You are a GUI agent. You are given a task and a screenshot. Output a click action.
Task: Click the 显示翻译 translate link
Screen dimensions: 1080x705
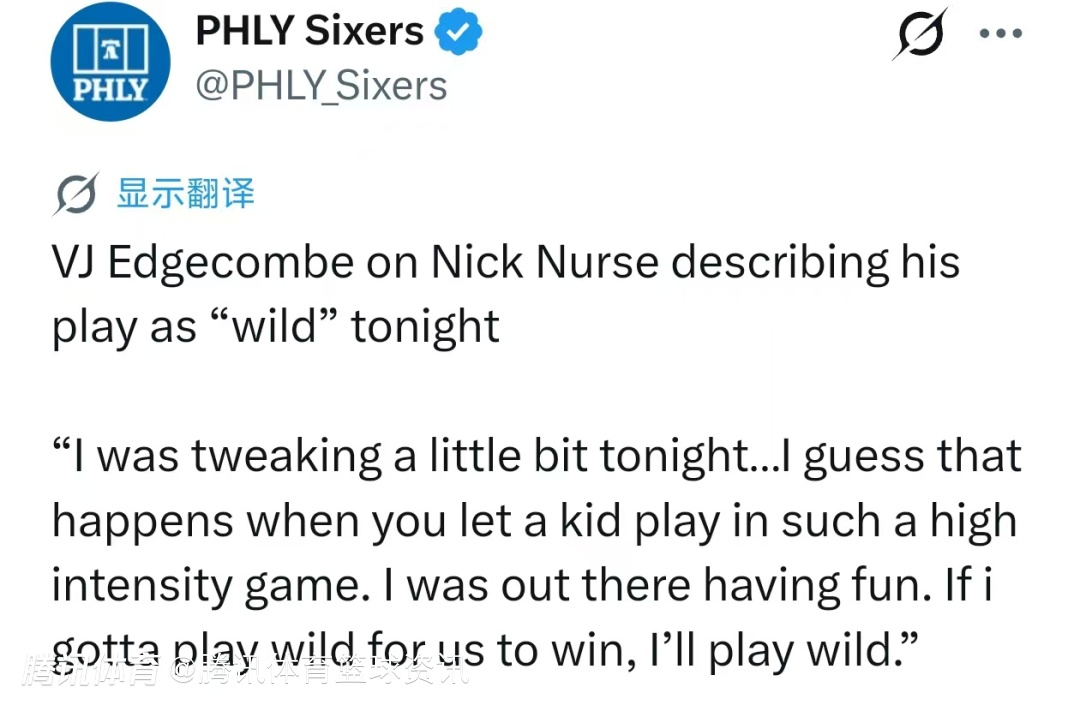(x=185, y=193)
